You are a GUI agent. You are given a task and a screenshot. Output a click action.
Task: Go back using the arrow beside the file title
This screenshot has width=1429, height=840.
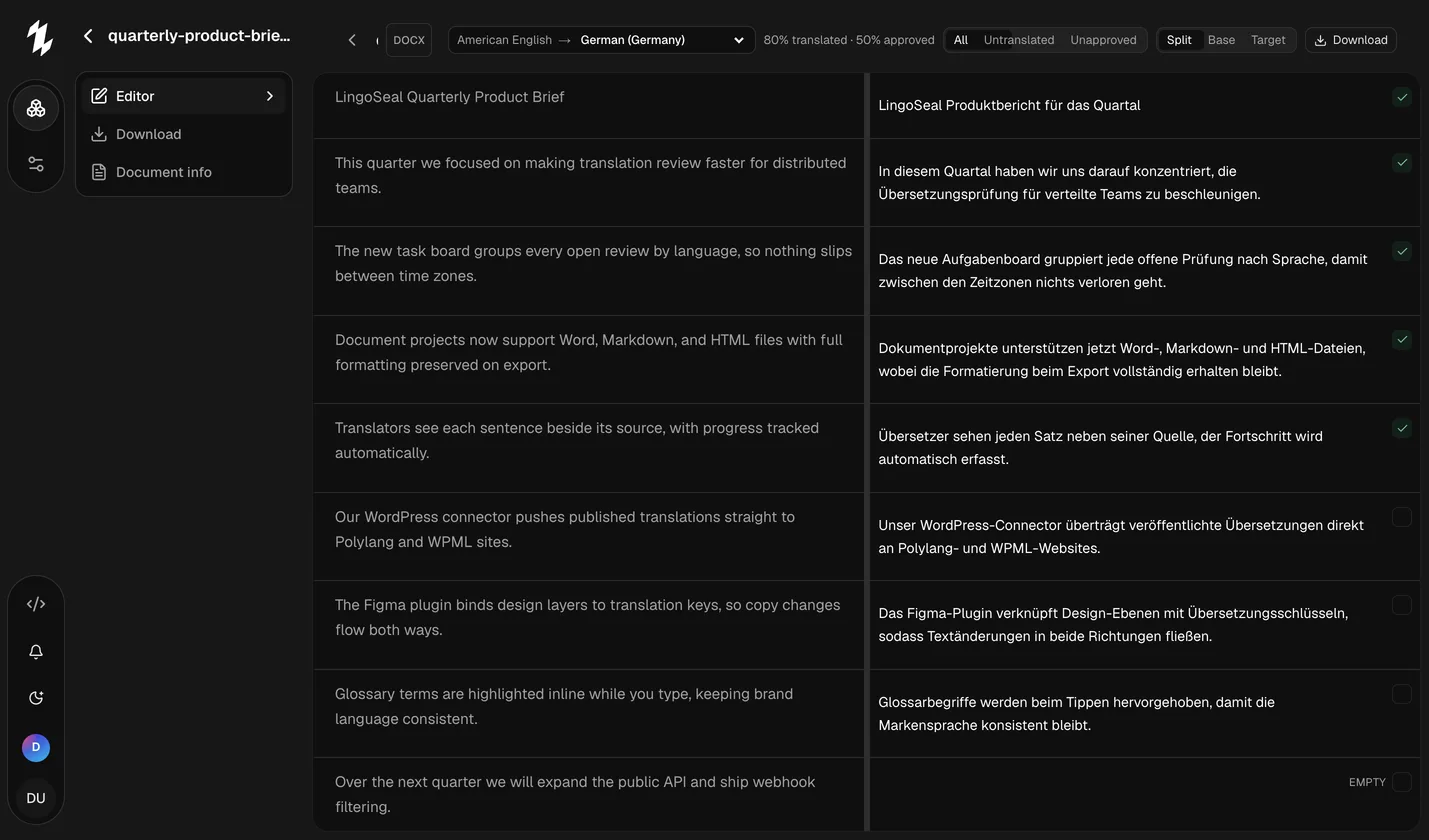88,36
